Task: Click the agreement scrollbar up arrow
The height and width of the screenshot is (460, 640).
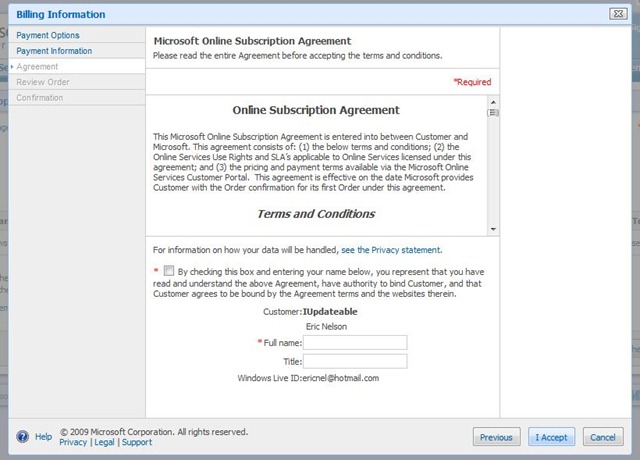Action: click(493, 102)
